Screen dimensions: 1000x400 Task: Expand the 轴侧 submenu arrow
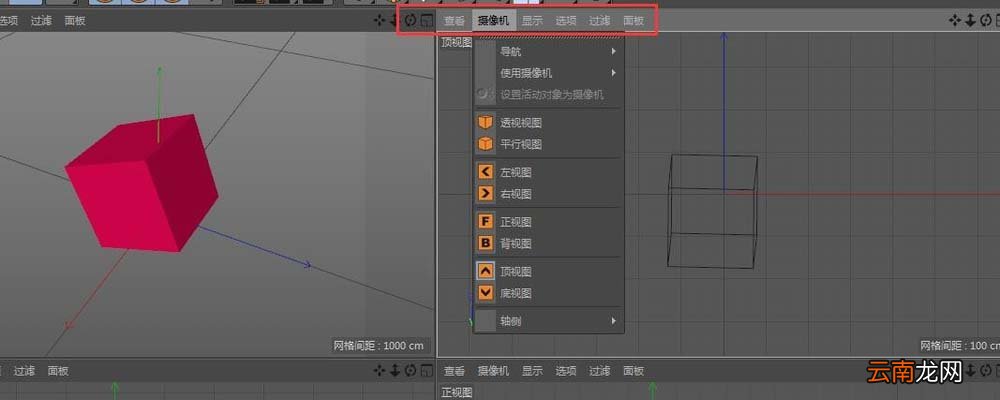pyautogui.click(x=614, y=321)
